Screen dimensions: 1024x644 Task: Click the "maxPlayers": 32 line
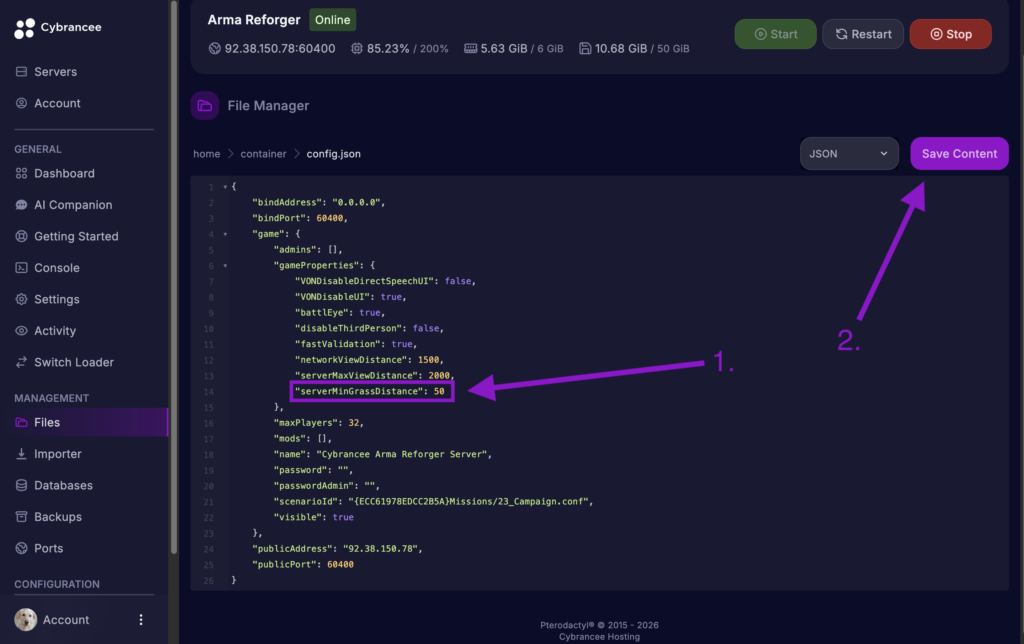pos(319,423)
